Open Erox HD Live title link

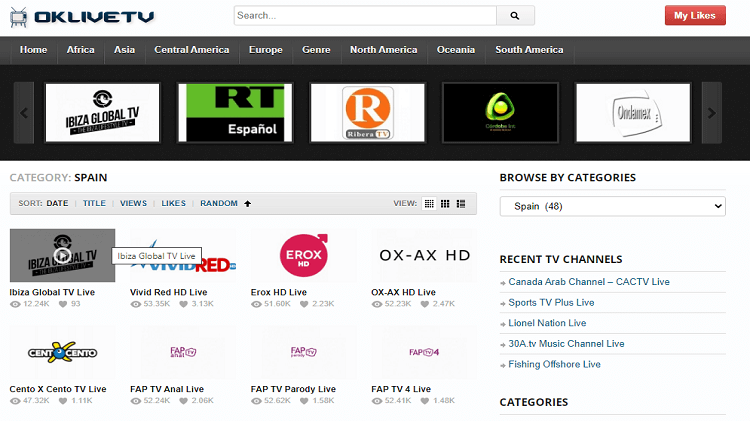pos(279,292)
